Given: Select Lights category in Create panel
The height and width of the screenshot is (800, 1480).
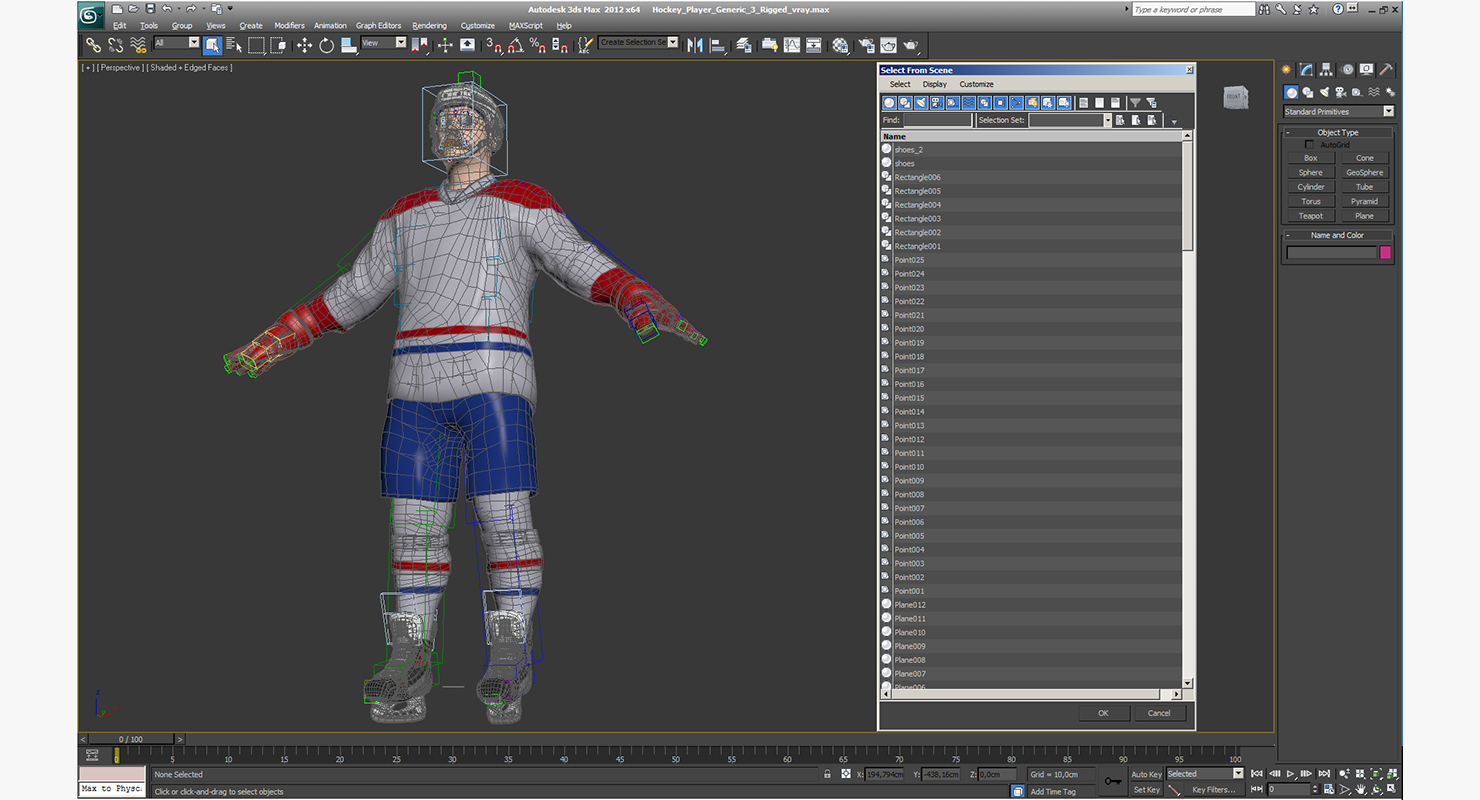Looking at the screenshot, I should click(x=1324, y=92).
